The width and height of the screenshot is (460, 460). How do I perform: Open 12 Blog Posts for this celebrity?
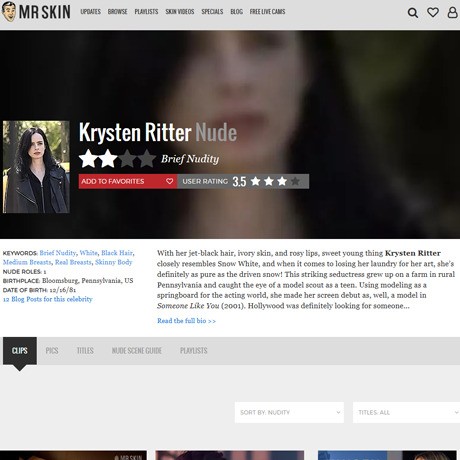[48, 299]
